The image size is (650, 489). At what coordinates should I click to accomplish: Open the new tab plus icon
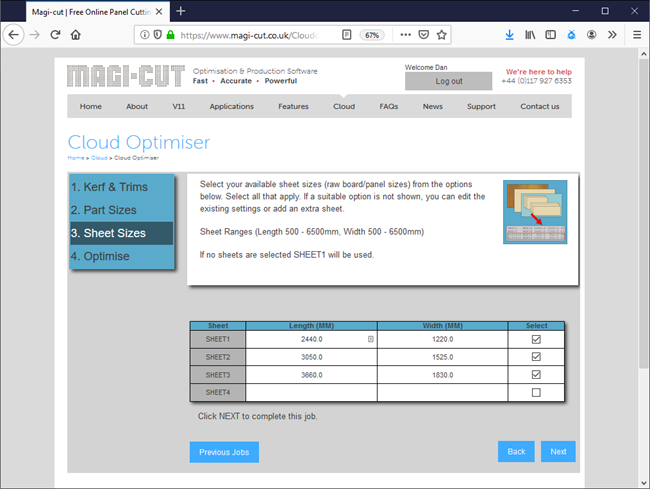[x=181, y=10]
